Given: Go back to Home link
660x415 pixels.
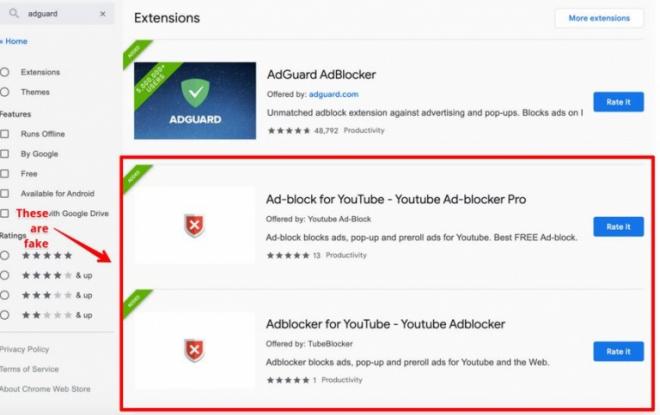Looking at the screenshot, I should [x=14, y=41].
